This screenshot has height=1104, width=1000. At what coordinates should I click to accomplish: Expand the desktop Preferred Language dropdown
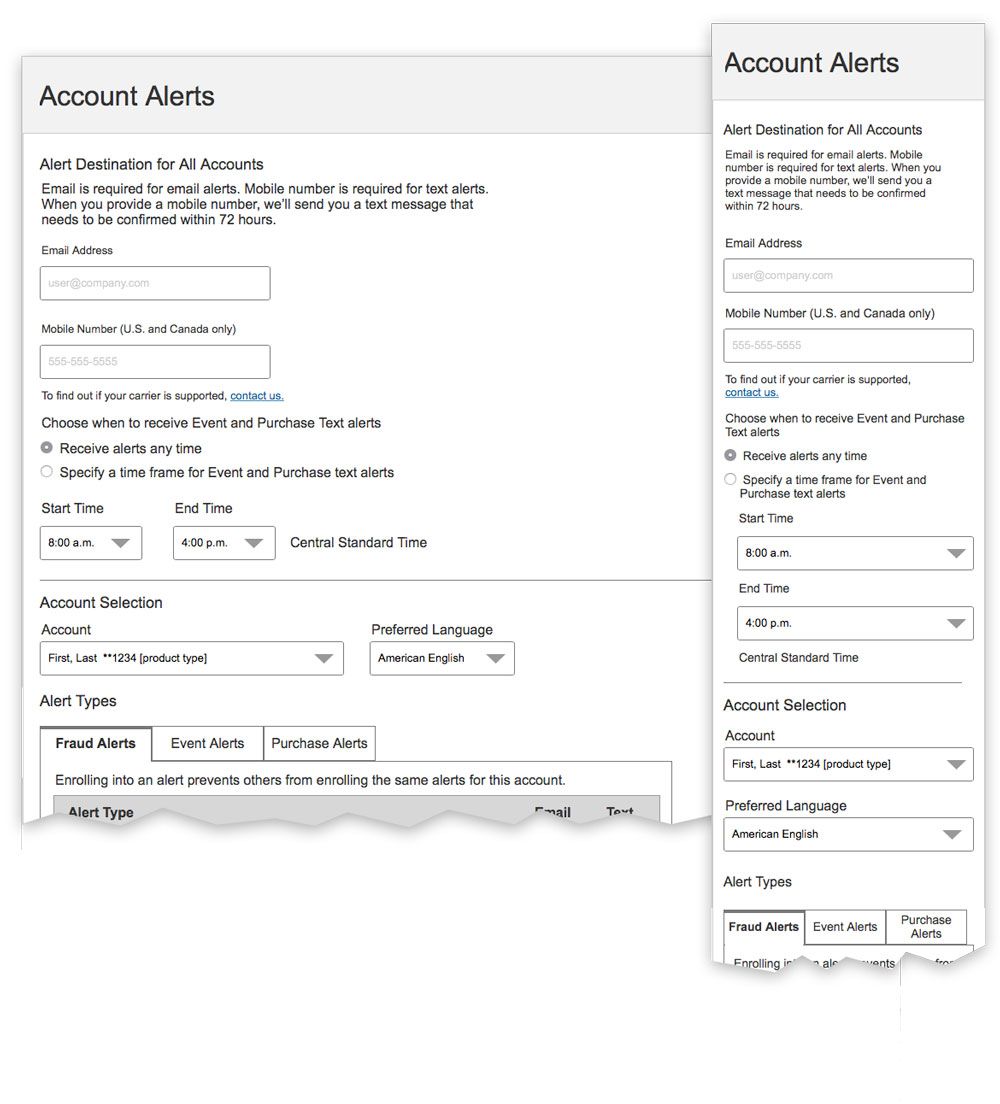point(442,658)
